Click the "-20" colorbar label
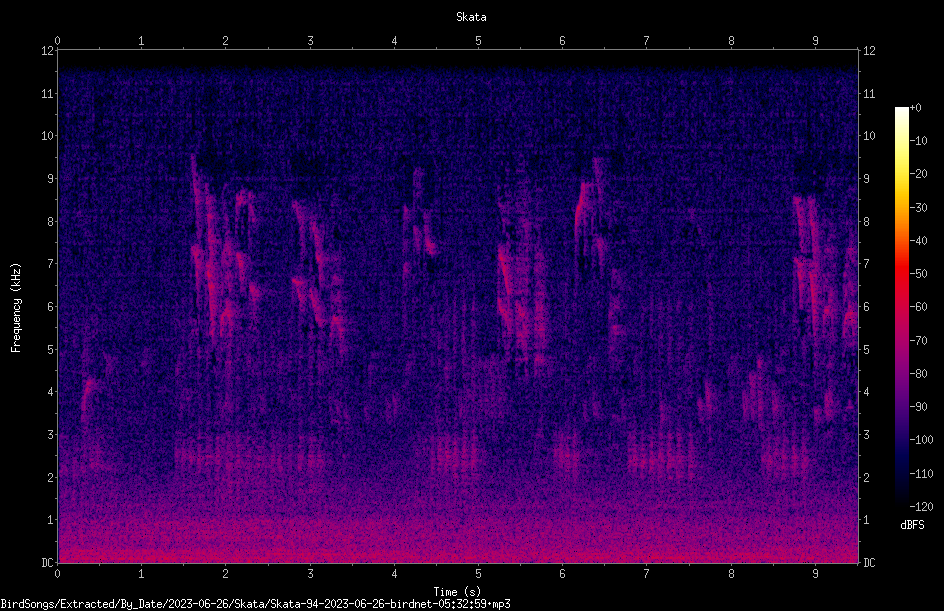This screenshot has height=611, width=944. (918, 174)
